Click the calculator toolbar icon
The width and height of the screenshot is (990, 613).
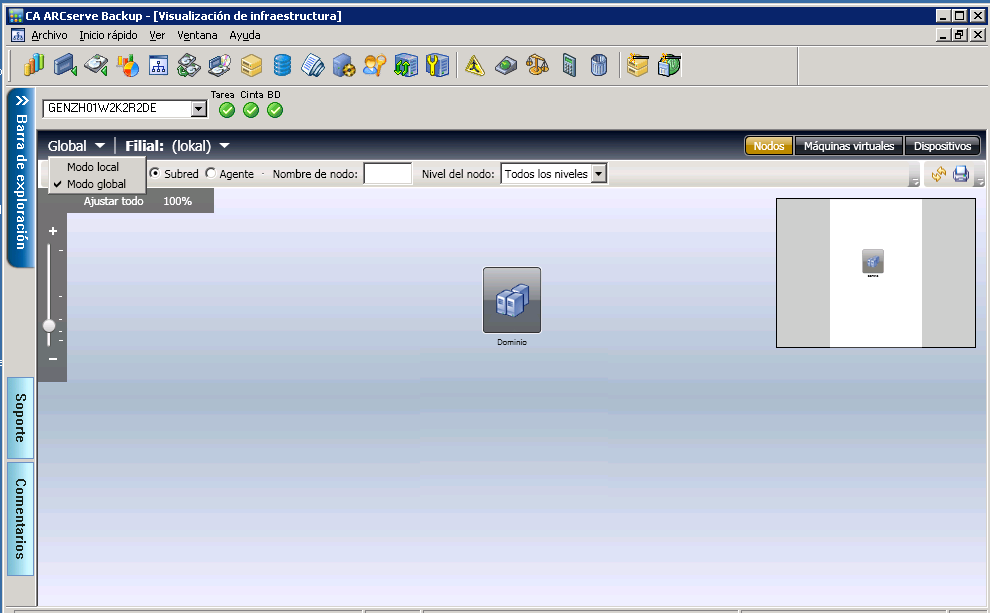pyautogui.click(x=569, y=65)
